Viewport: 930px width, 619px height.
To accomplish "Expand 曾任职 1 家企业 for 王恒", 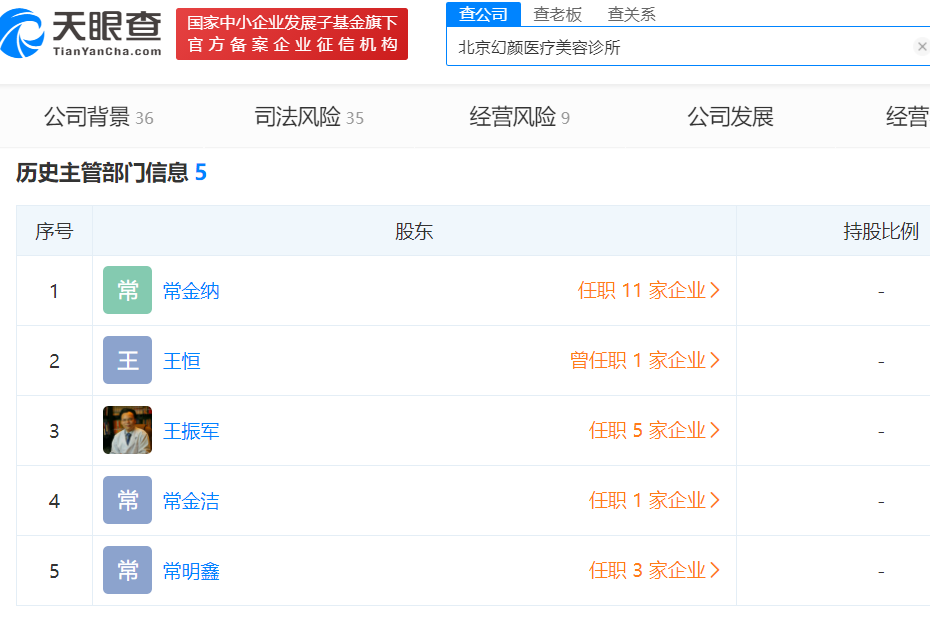I will (x=645, y=361).
